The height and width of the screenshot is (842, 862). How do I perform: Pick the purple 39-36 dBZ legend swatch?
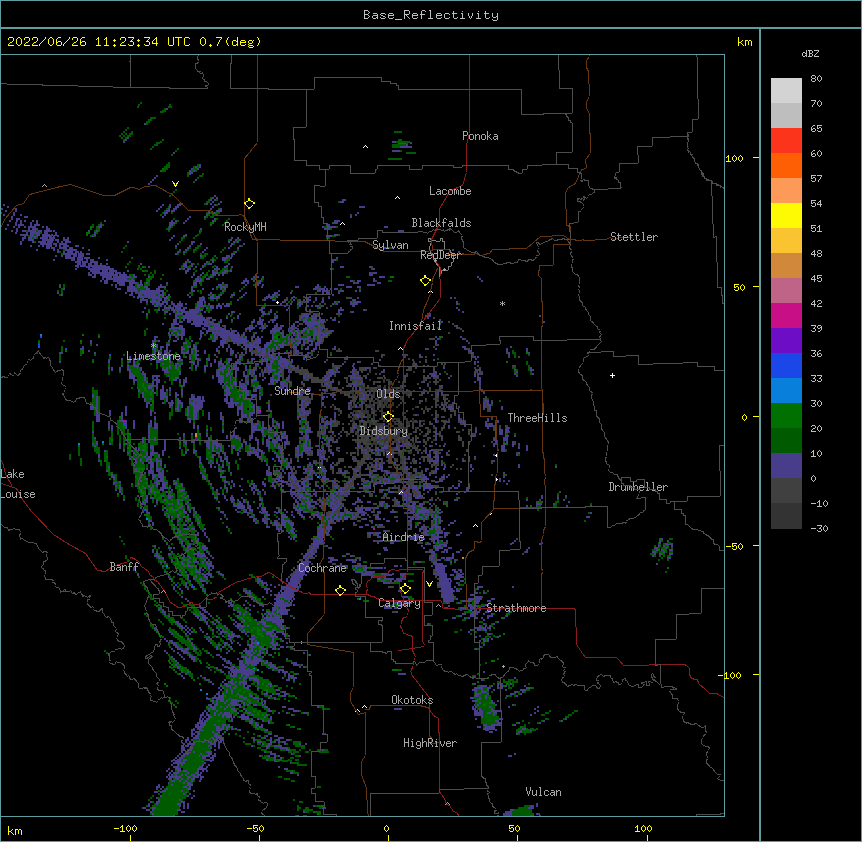(x=786, y=340)
